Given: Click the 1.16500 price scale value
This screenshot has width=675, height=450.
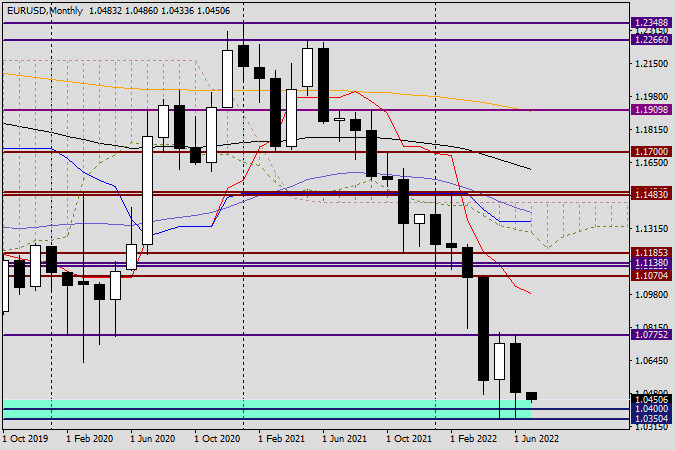Looking at the screenshot, I should [652, 163].
